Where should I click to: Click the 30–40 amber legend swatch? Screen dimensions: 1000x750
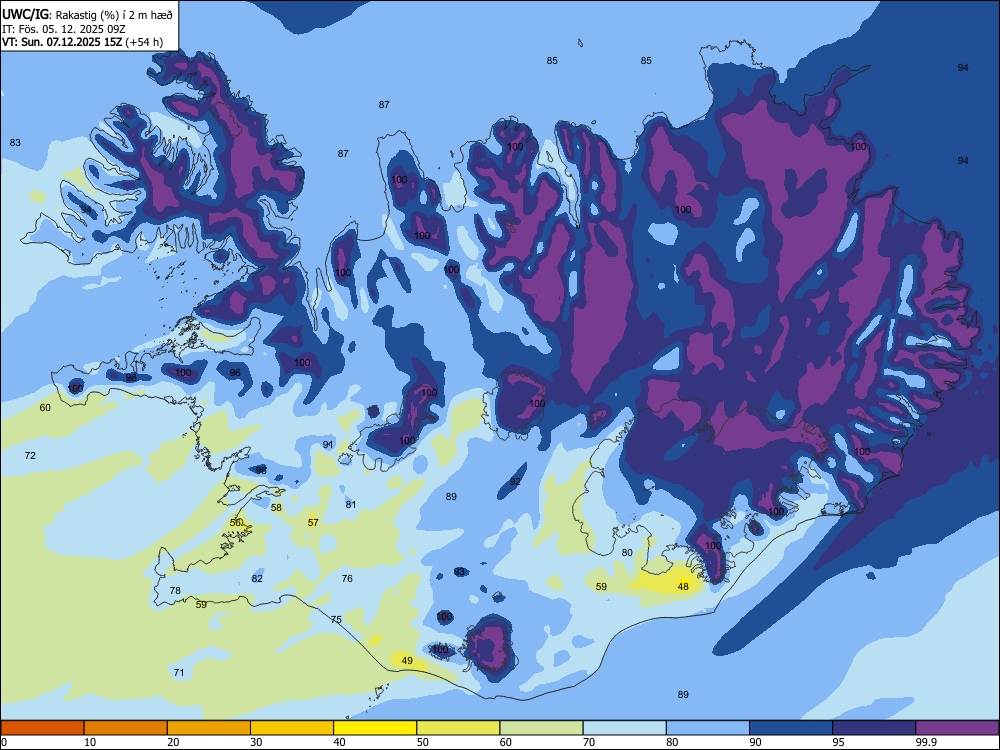[x=292, y=728]
